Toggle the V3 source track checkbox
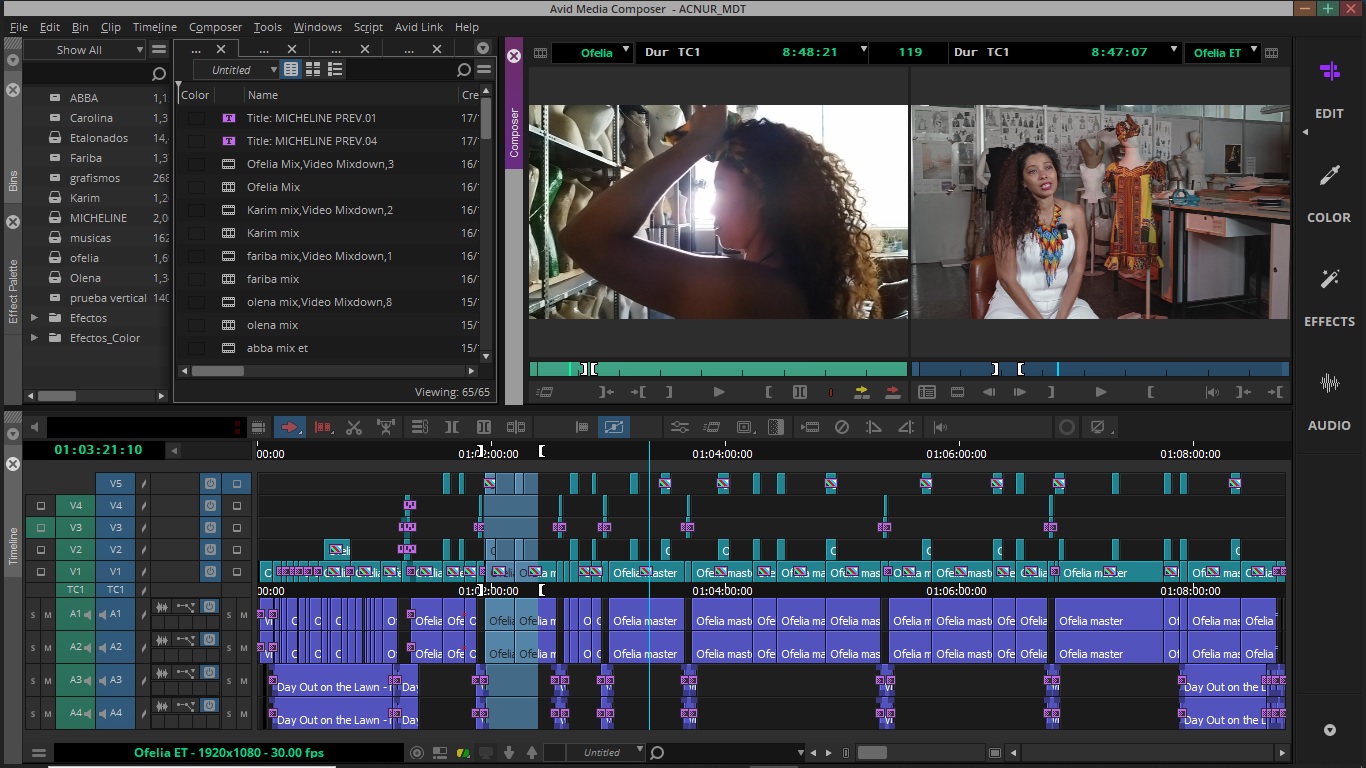 (x=41, y=528)
